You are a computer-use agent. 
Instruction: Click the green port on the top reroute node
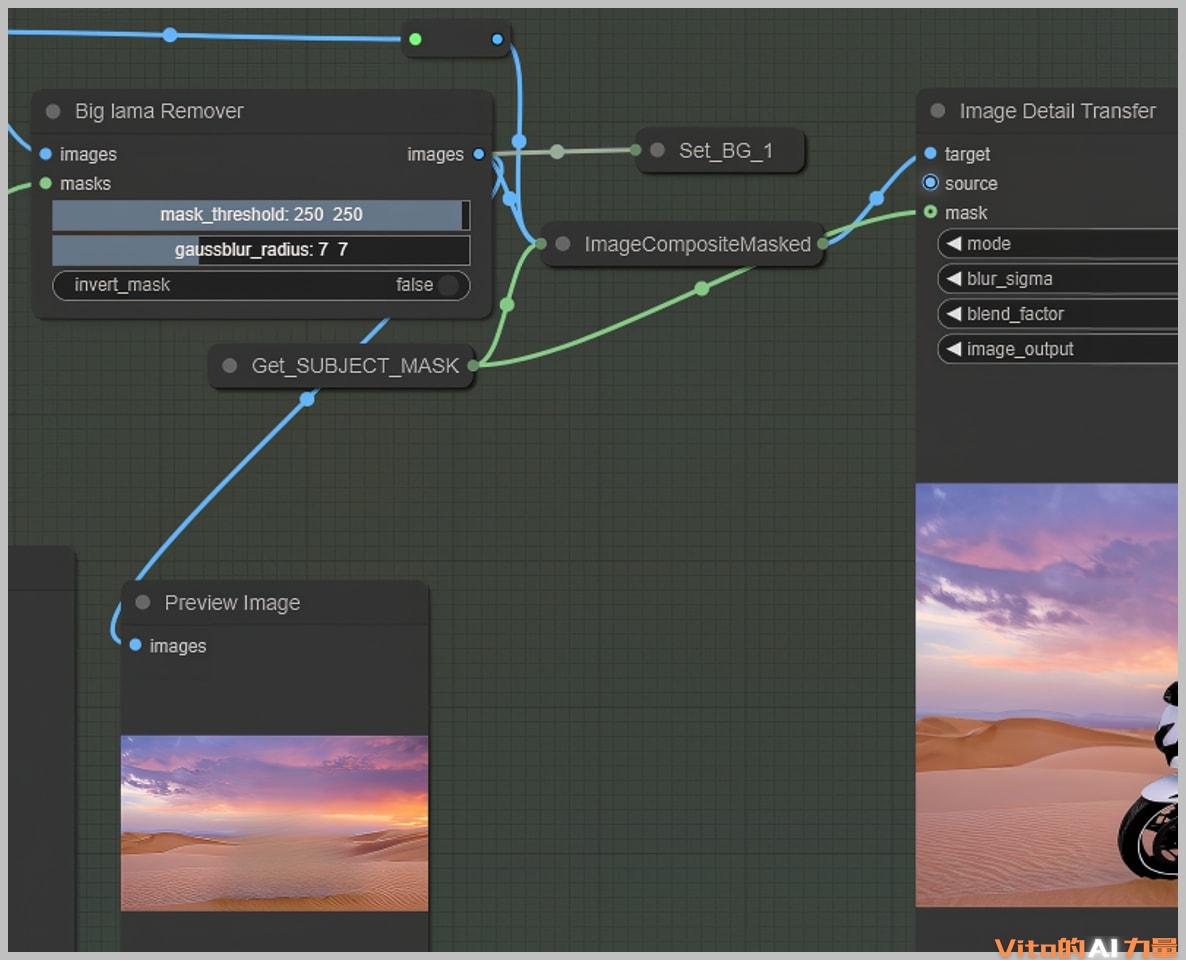pos(415,39)
